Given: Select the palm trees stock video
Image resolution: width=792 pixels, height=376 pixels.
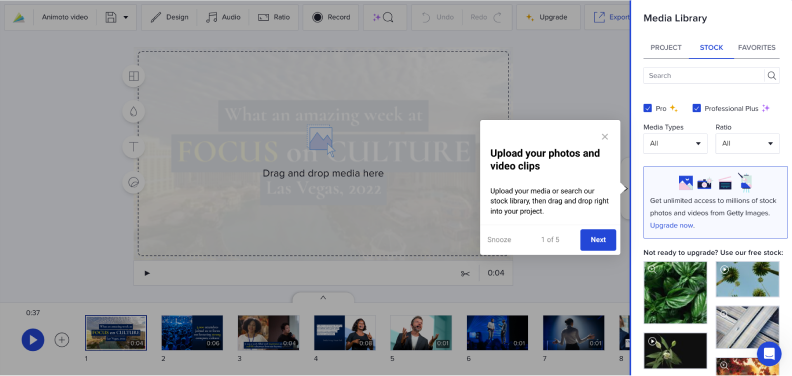Looking at the screenshot, I should (748, 279).
